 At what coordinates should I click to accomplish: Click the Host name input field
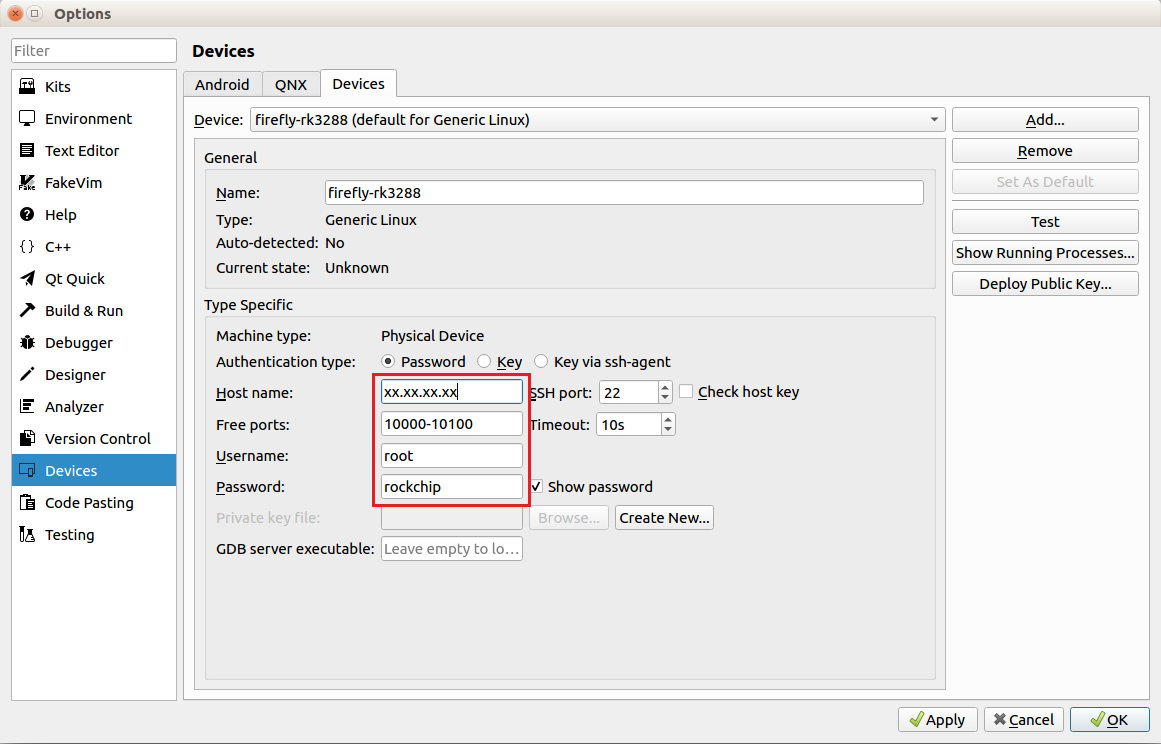[451, 392]
